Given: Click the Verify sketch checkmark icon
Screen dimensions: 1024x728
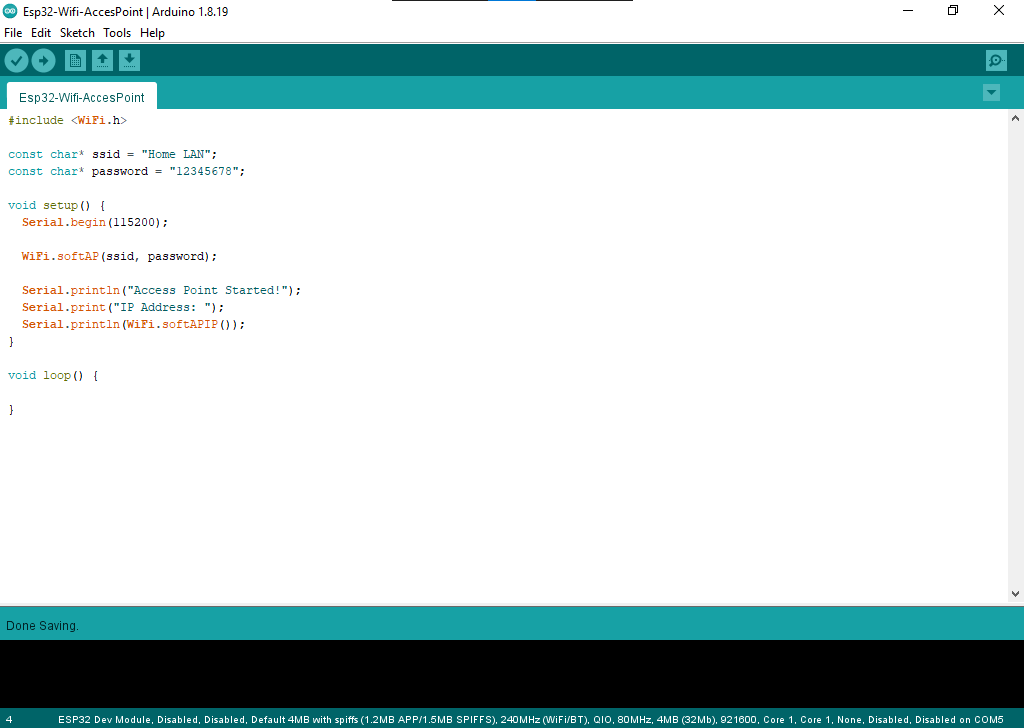Looking at the screenshot, I should click(x=16, y=61).
